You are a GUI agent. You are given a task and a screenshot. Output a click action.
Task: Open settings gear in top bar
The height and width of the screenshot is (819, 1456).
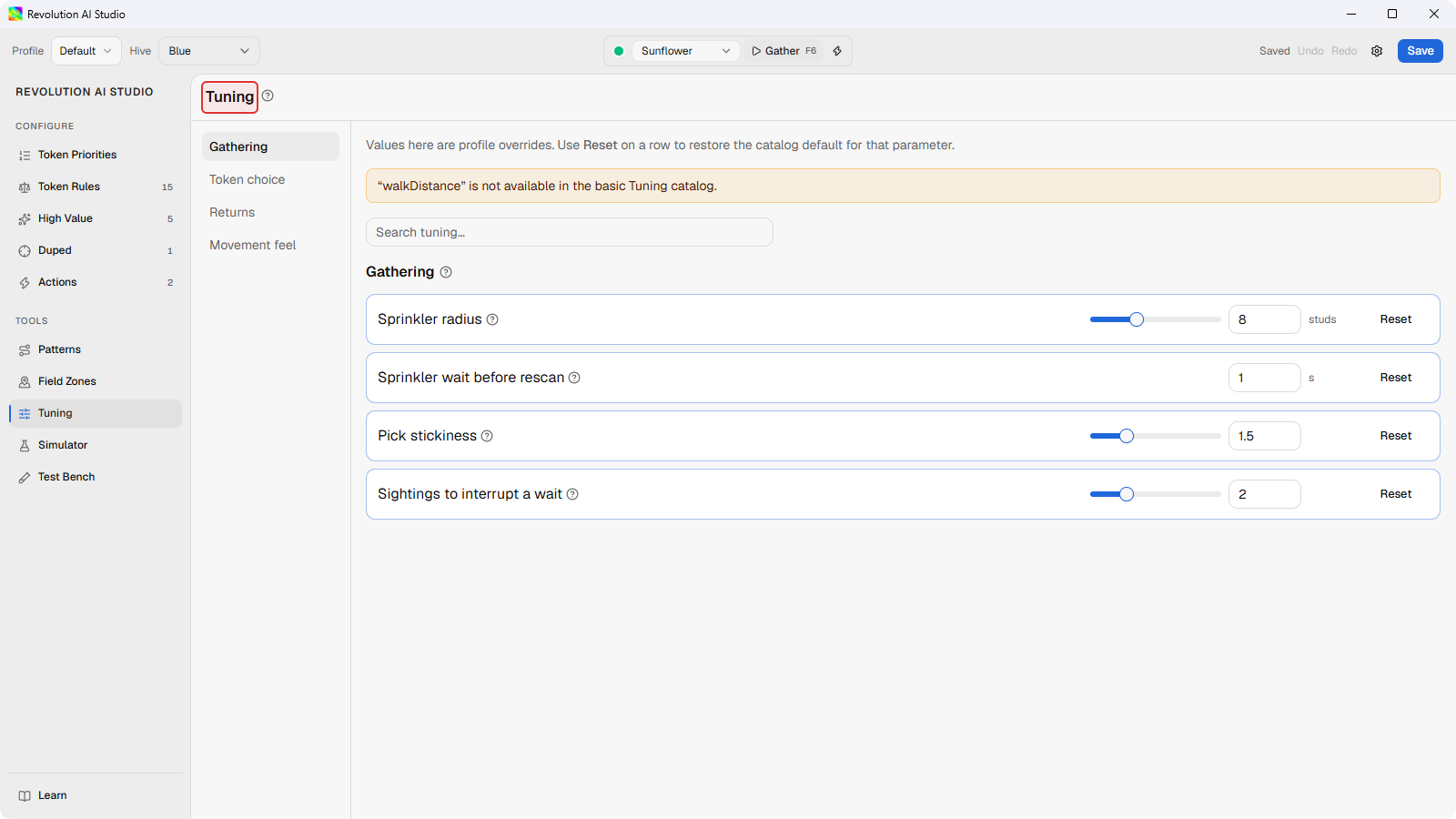(x=1377, y=51)
